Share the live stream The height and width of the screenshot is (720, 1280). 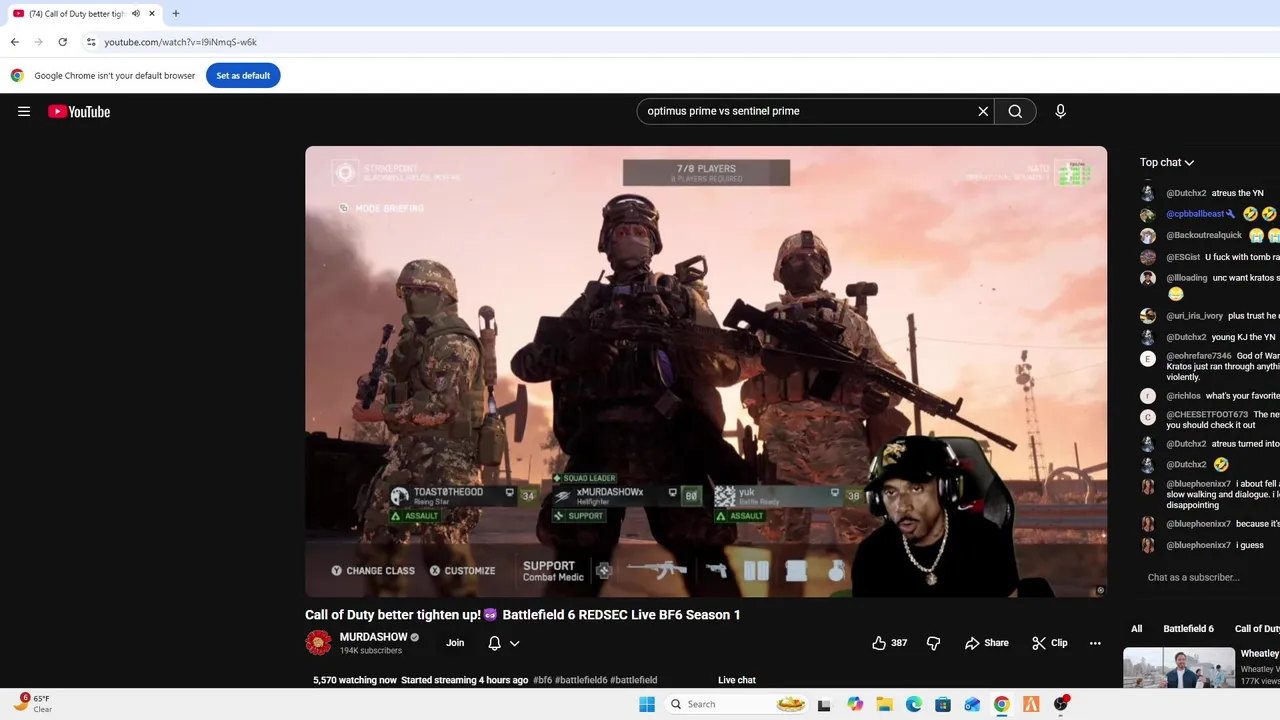[x=986, y=643]
